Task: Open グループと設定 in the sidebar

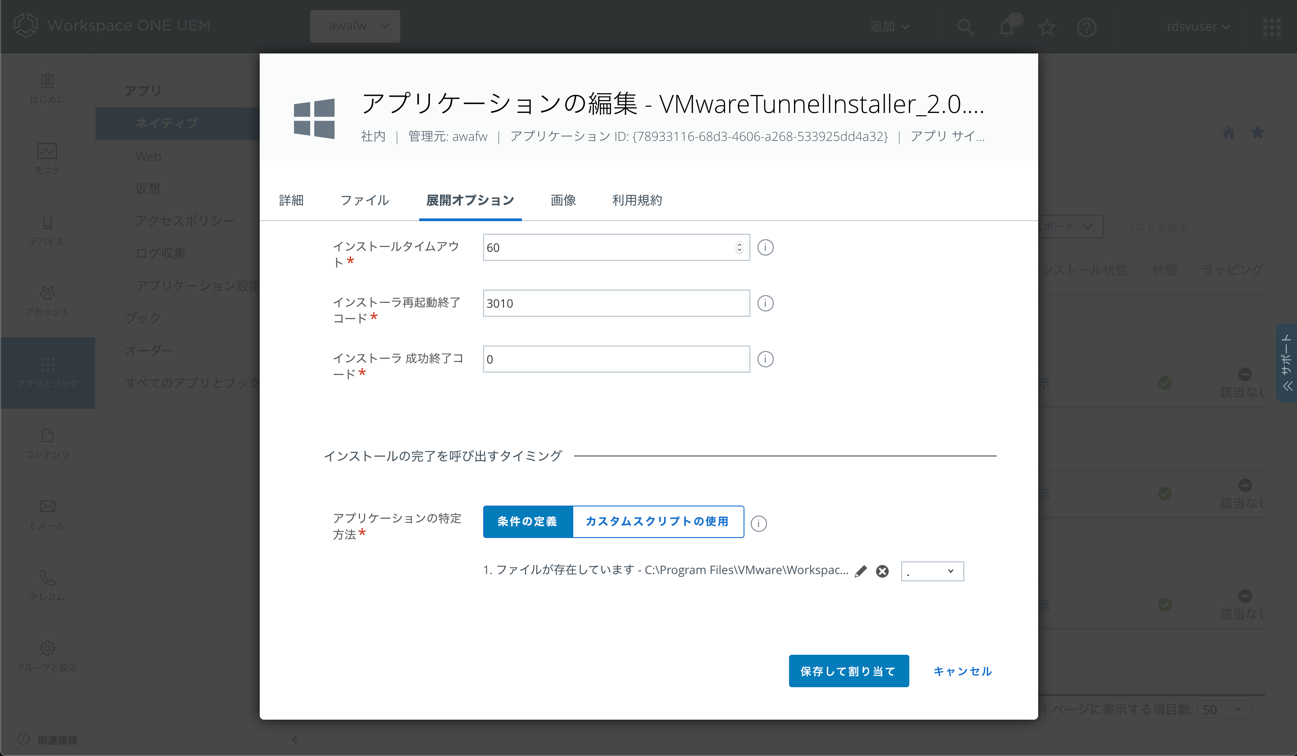Action: tap(47, 656)
